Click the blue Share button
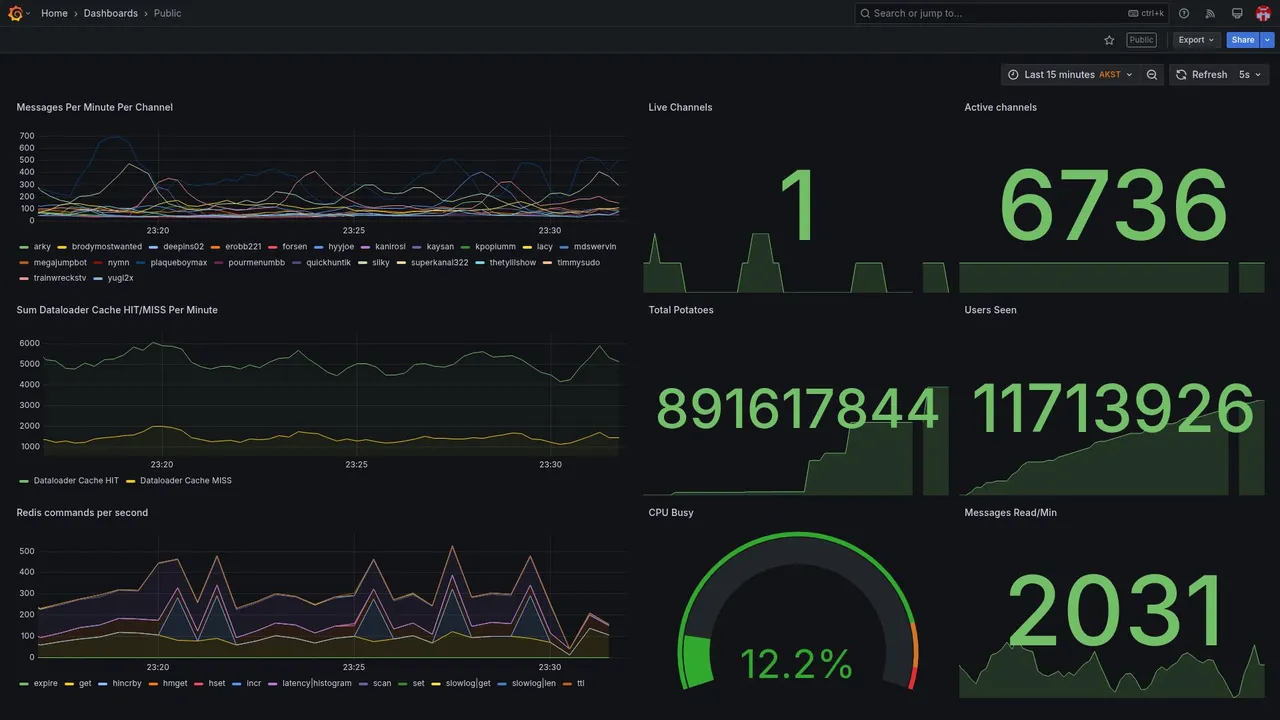This screenshot has height=720, width=1280. tap(1243, 40)
